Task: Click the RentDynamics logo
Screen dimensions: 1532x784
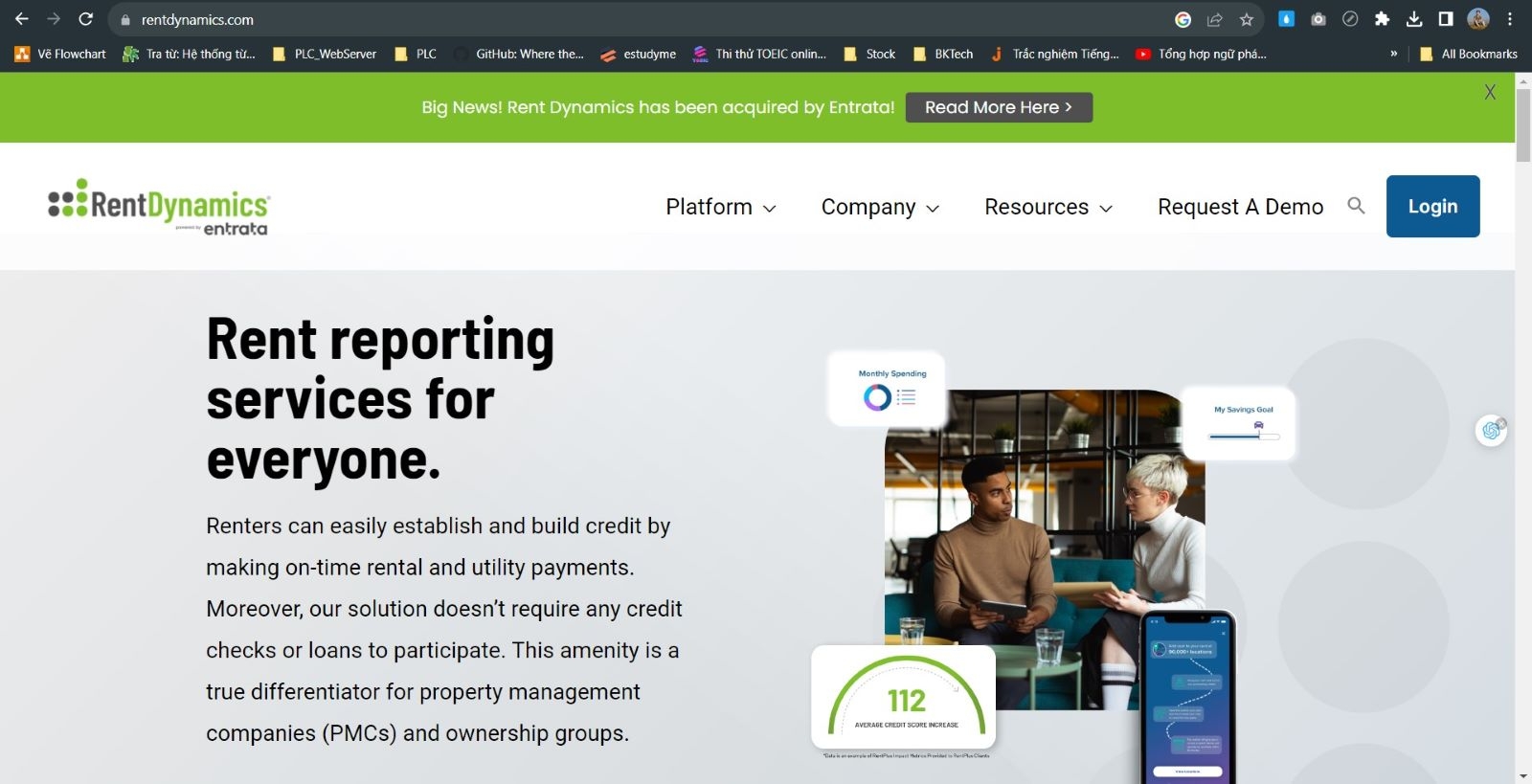Action: pos(159,207)
